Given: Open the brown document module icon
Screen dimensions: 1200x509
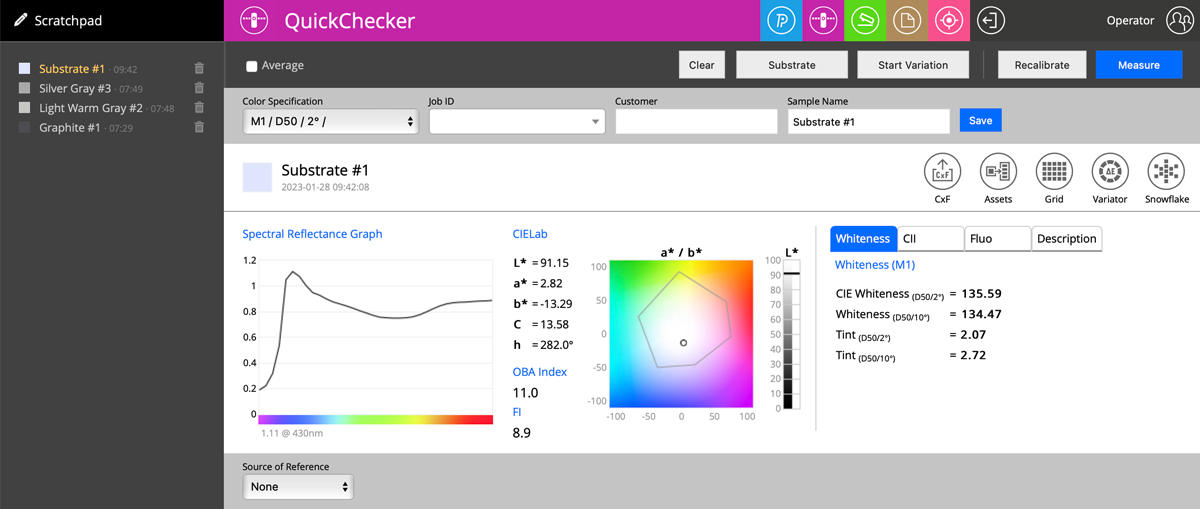Looking at the screenshot, I should point(907,20).
